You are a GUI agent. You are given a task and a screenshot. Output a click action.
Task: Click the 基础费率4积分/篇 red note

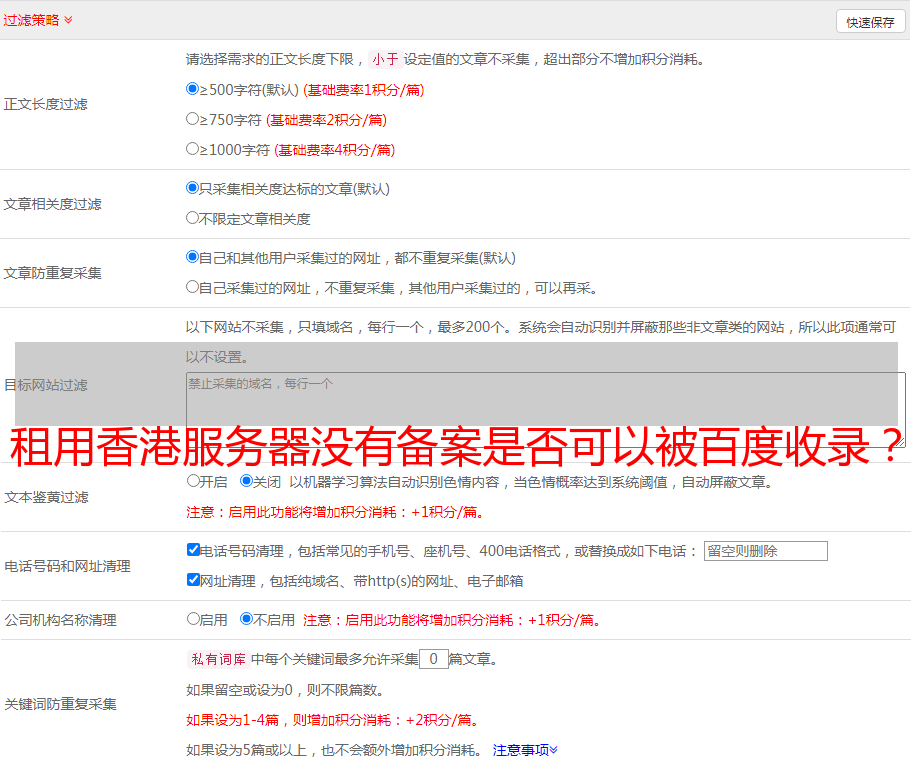(x=334, y=150)
